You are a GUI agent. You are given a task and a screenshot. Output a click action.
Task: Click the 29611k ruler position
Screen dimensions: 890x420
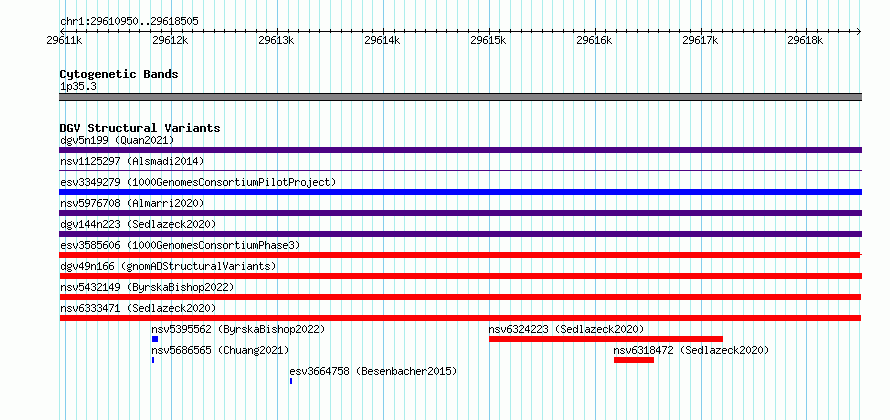tap(65, 40)
